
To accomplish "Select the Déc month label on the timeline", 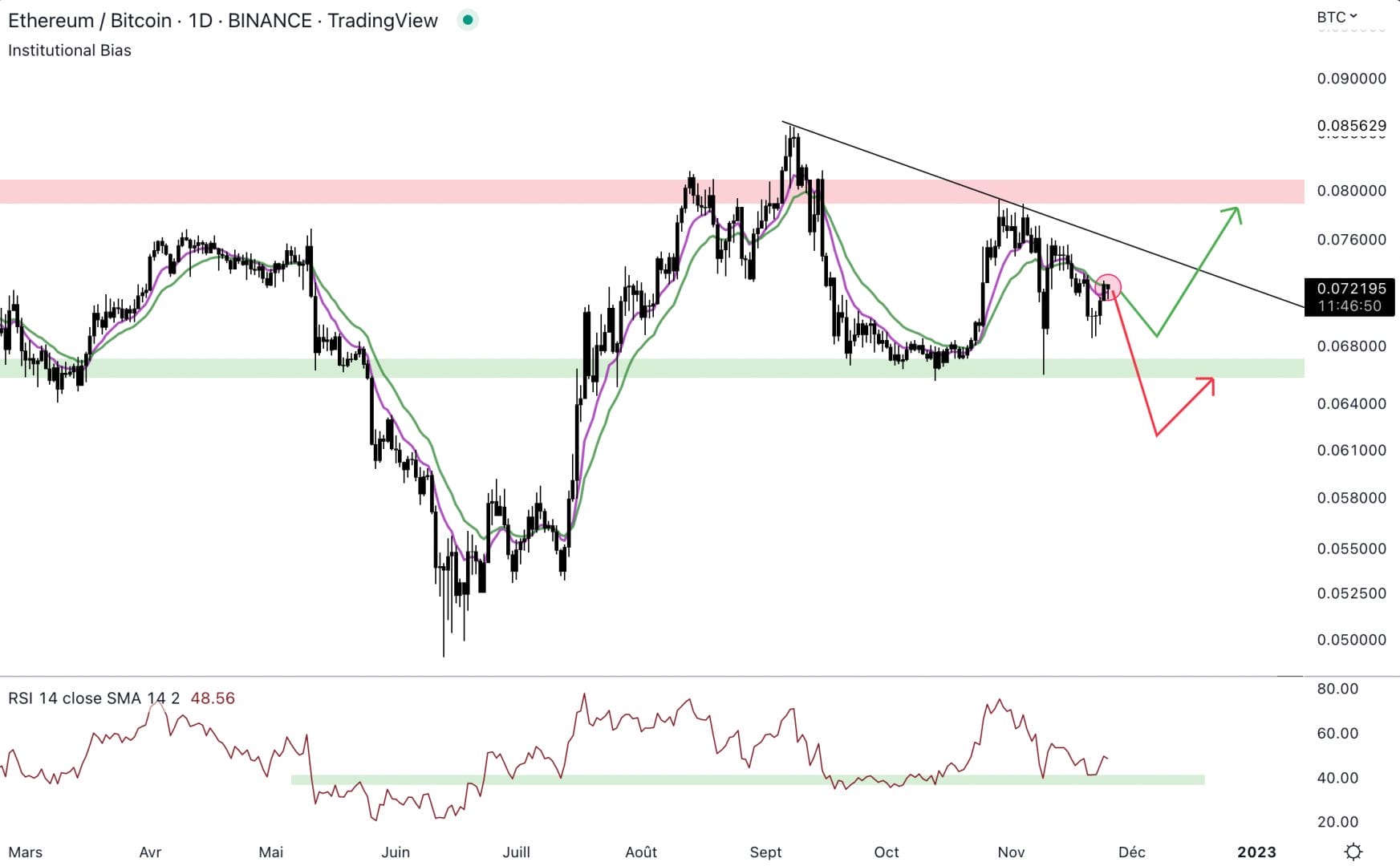I will (x=1132, y=852).
